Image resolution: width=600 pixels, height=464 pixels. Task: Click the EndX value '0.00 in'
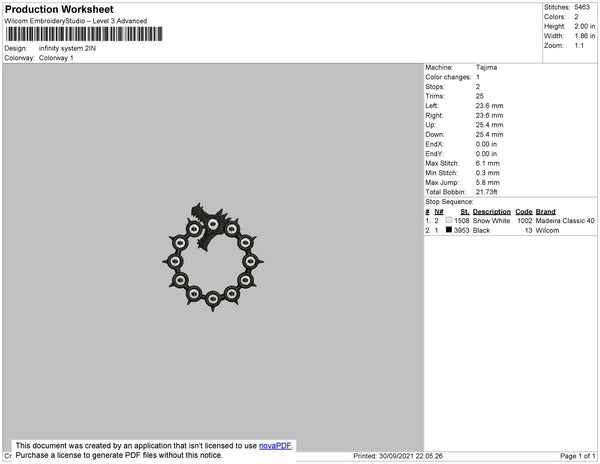486,144
